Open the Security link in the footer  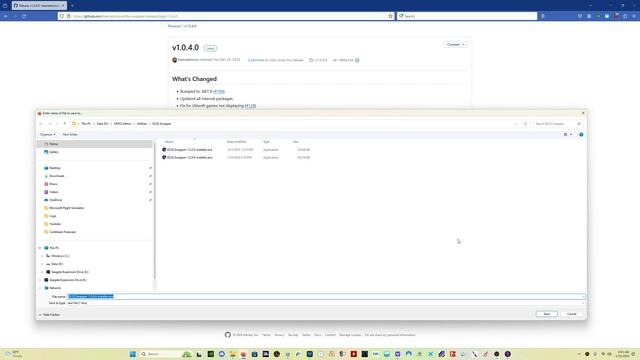[293, 335]
